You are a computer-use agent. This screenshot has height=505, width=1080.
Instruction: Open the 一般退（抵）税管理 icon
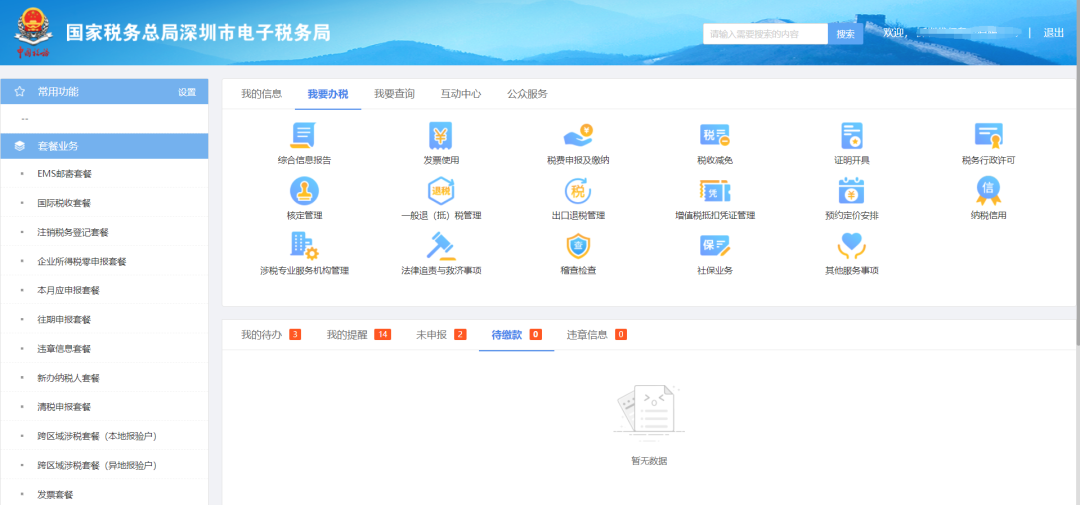[441, 190]
